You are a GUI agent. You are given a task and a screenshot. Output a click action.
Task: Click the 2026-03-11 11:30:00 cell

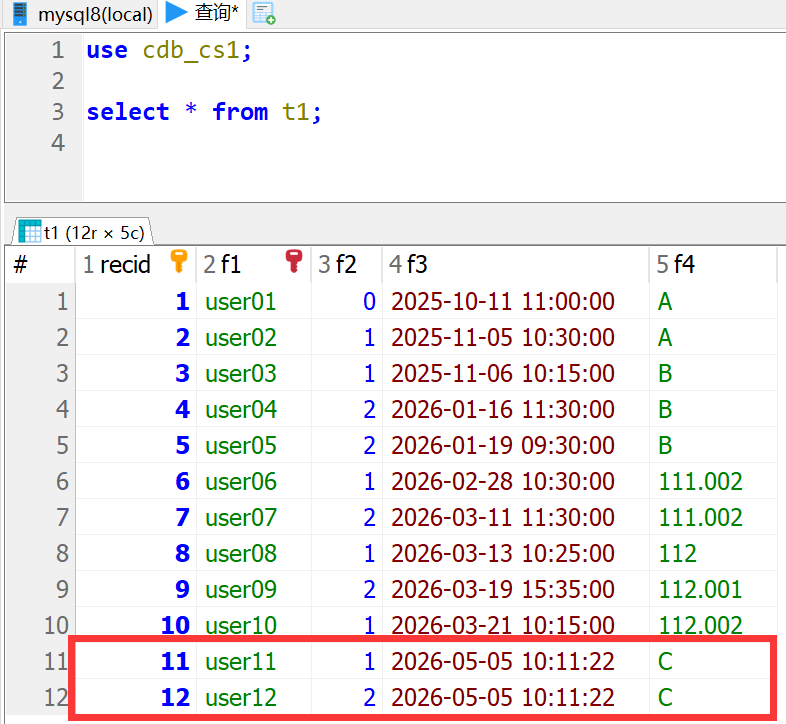(516, 517)
